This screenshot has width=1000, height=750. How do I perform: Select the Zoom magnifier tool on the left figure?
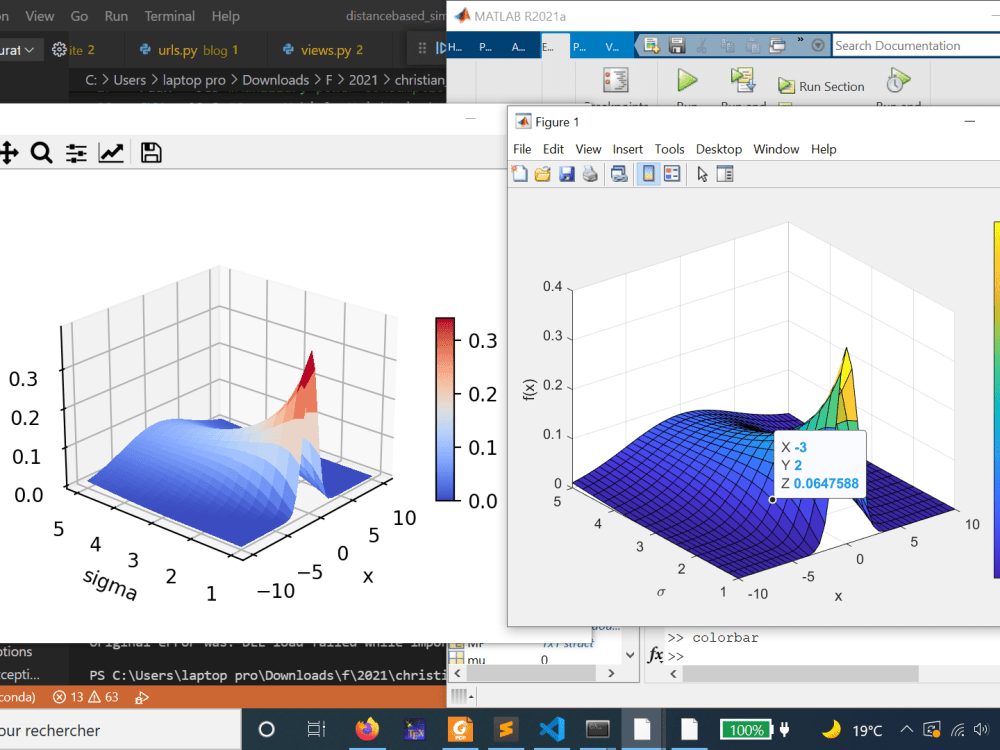41,152
